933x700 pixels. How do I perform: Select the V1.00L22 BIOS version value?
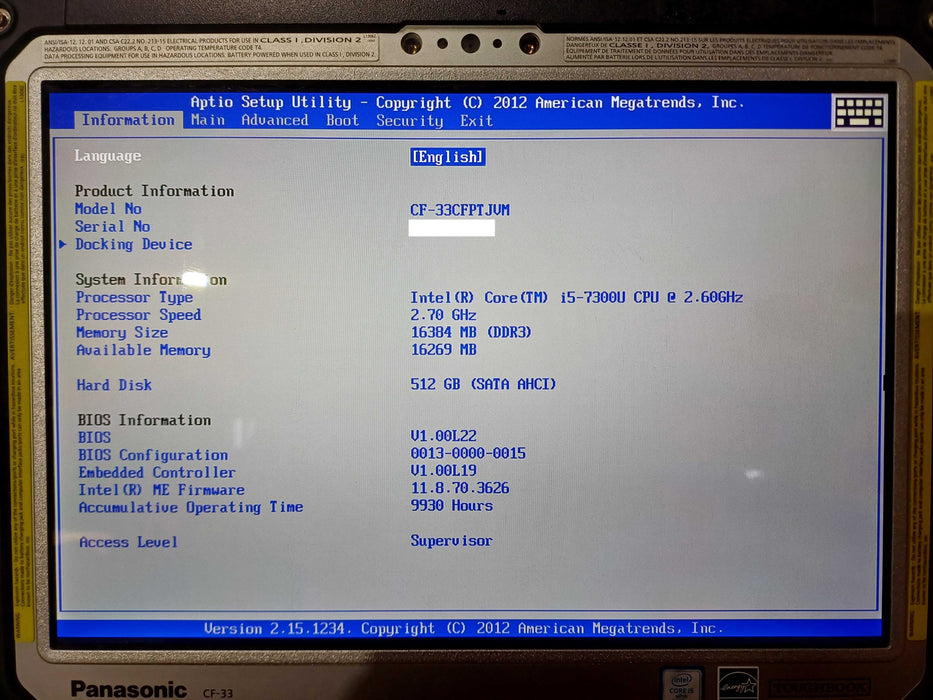click(x=444, y=436)
